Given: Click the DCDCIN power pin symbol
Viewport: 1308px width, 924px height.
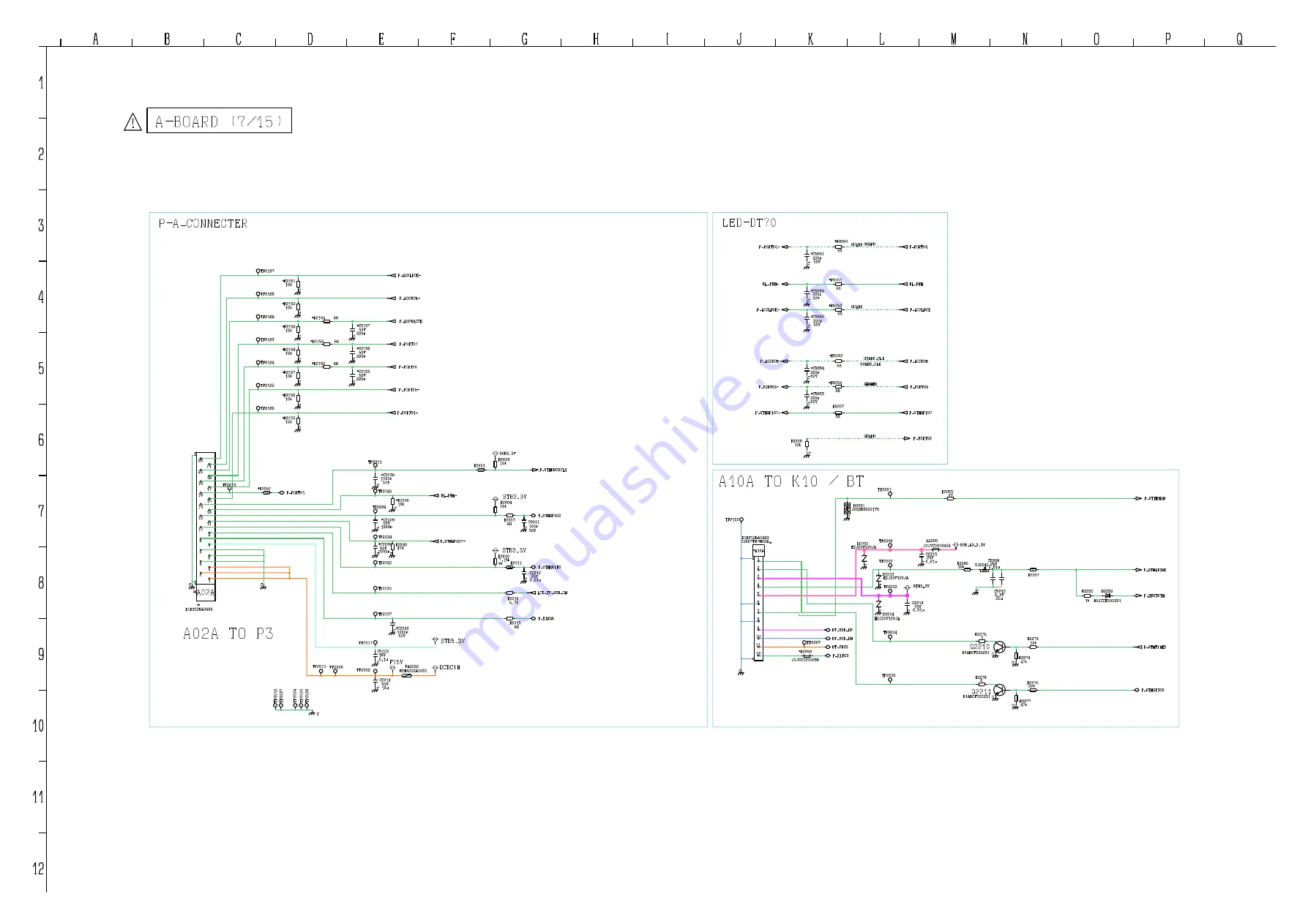Looking at the screenshot, I should tap(435, 668).
